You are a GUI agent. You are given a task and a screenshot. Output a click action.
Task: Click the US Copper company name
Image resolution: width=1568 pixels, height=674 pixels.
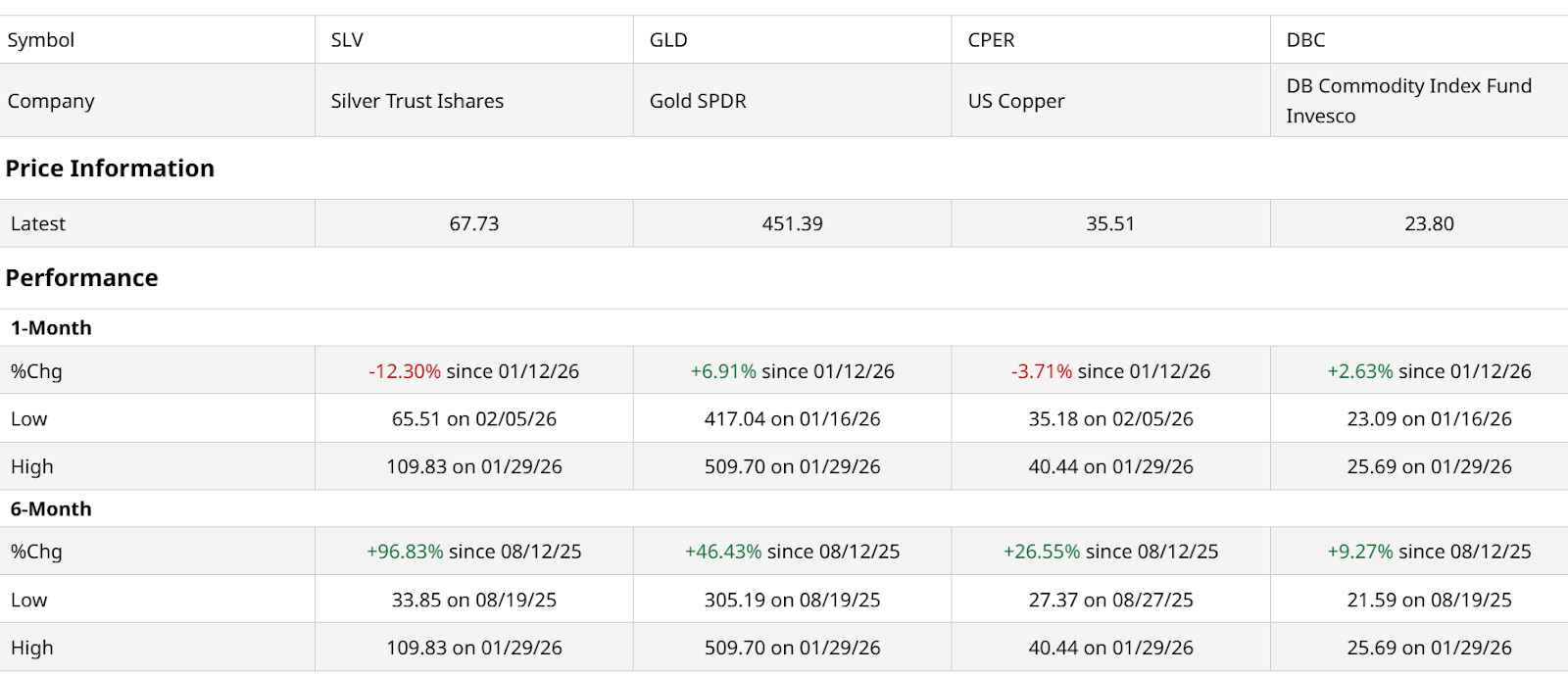point(1015,101)
